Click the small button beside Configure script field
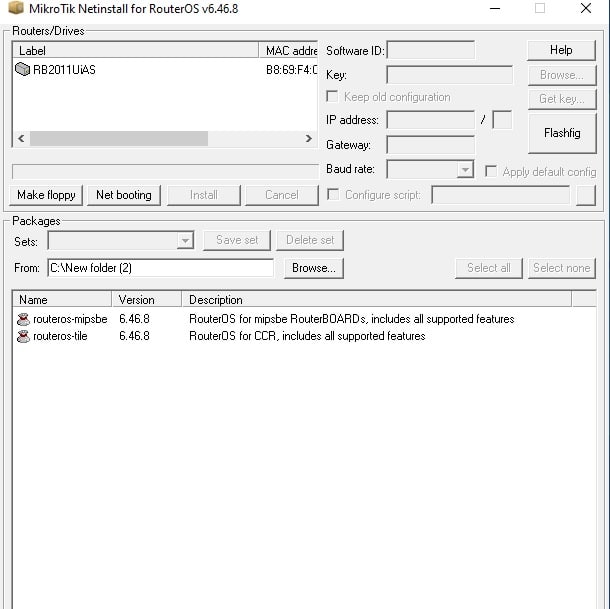Viewport: 610px width, 609px height. 586,195
